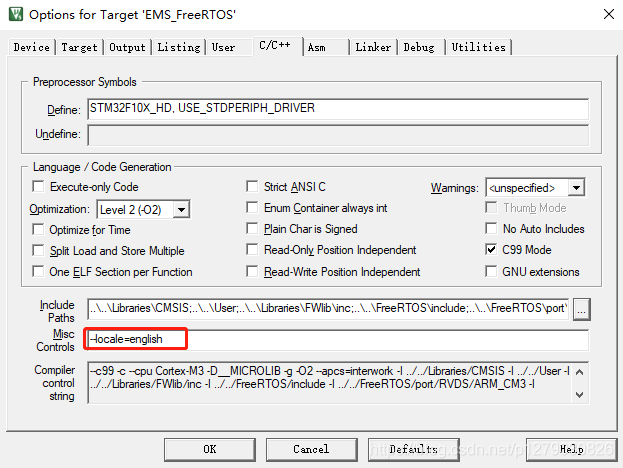Screen dimensions: 623x468
Task: Click the compiler string scroll down arrow
Action: pyautogui.click(x=580, y=395)
